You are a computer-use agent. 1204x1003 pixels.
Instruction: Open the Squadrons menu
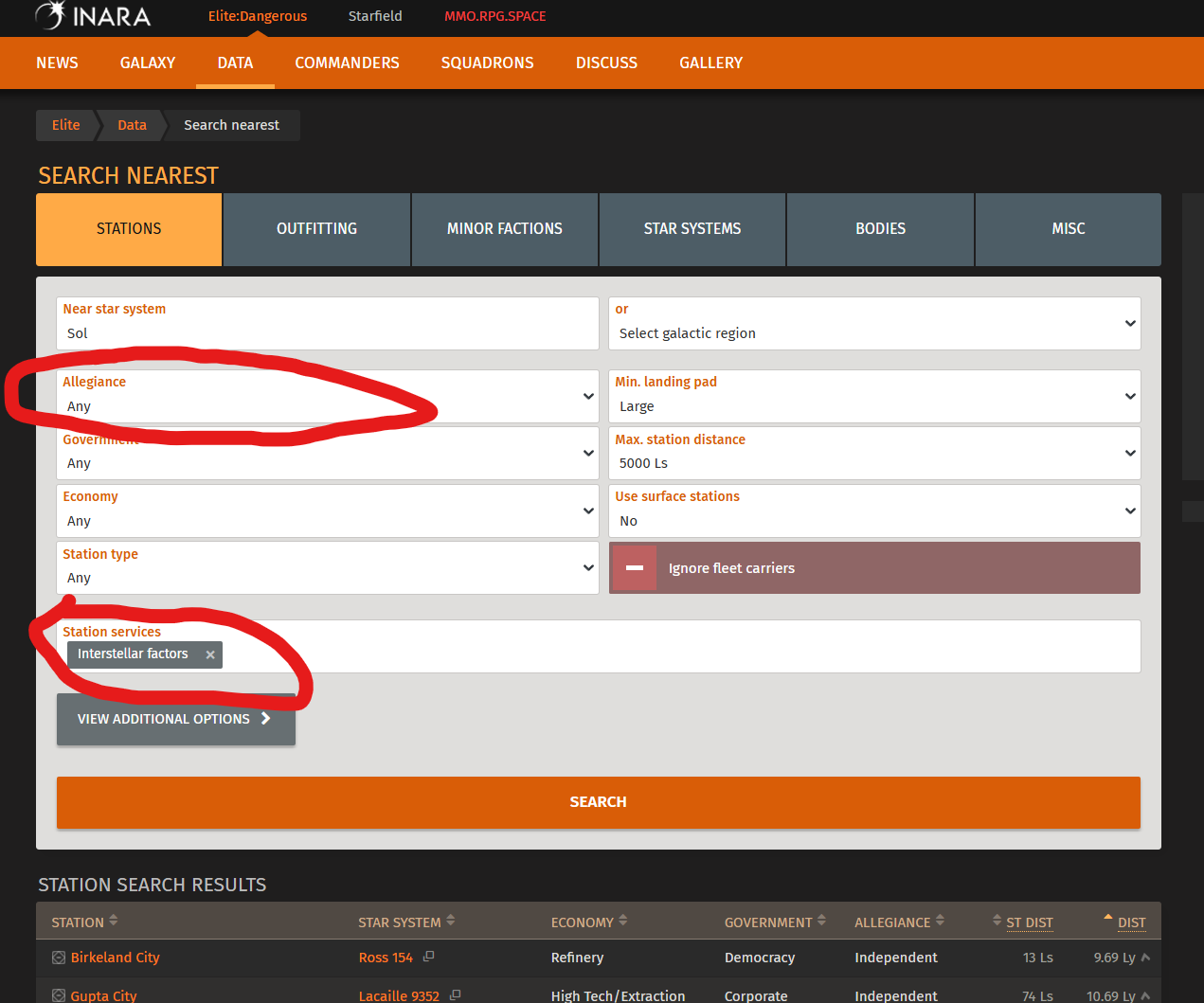click(x=487, y=63)
